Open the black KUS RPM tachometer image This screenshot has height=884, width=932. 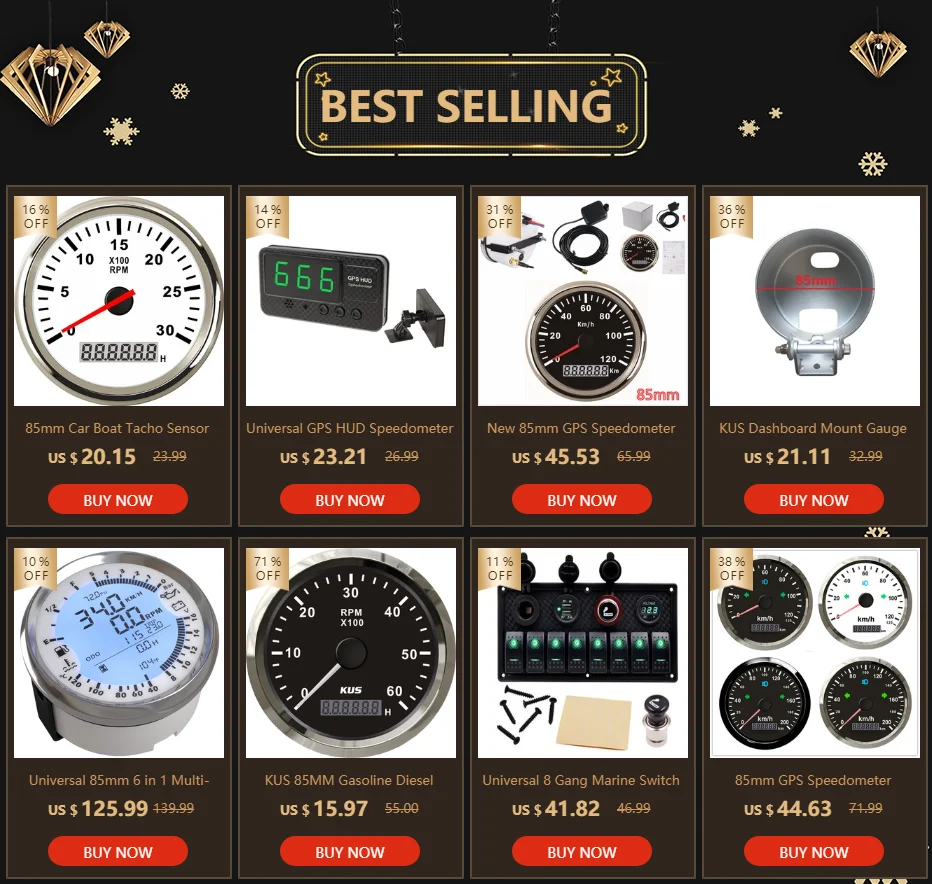click(351, 653)
